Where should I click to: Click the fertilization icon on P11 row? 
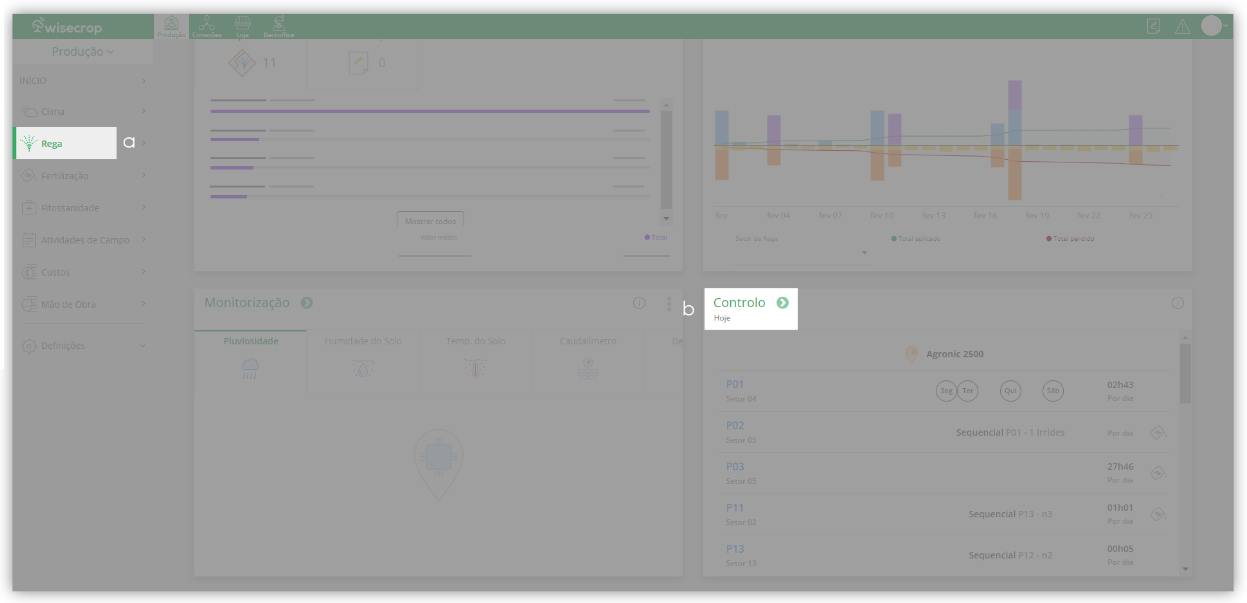click(x=1158, y=514)
